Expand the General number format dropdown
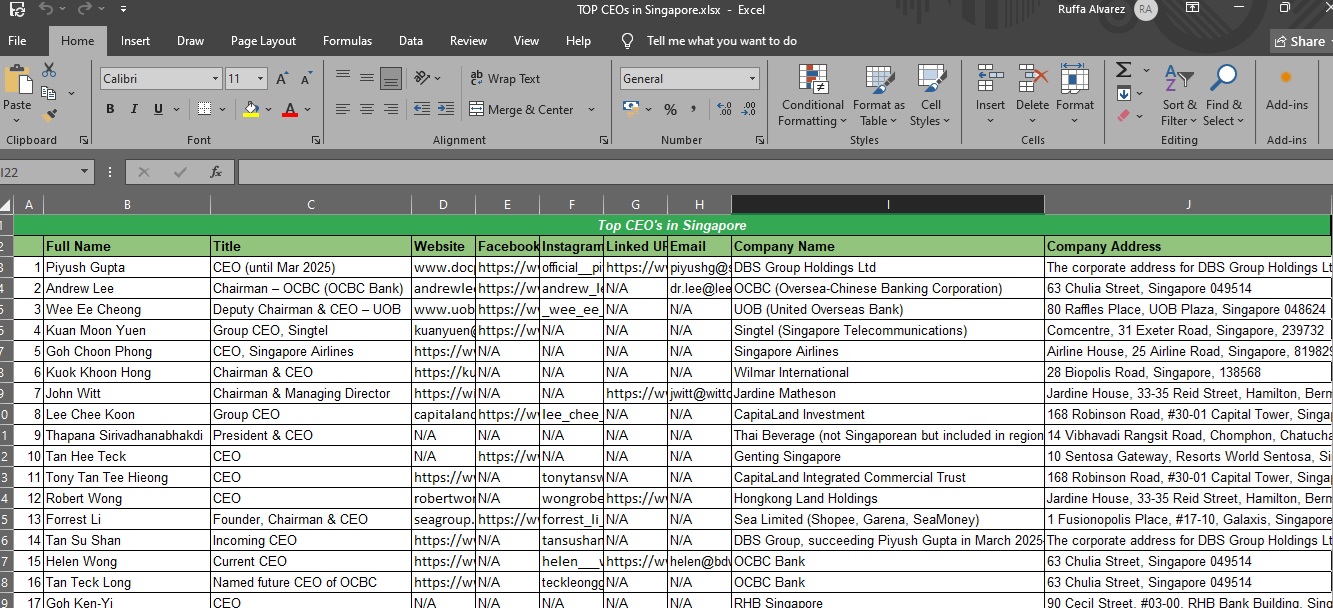Image resolution: width=1333 pixels, height=608 pixels. point(752,79)
